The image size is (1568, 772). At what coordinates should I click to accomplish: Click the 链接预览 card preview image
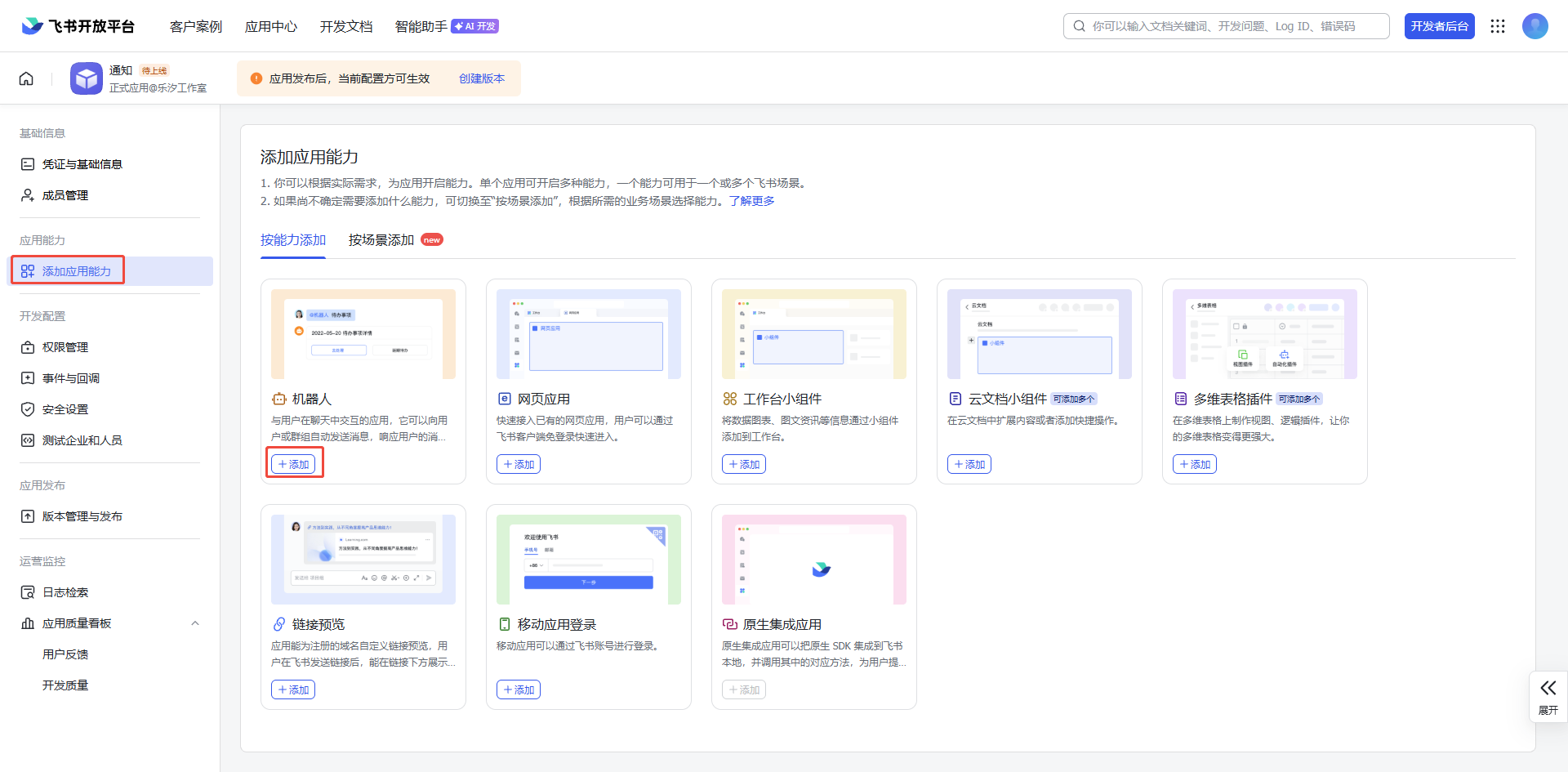pos(363,560)
